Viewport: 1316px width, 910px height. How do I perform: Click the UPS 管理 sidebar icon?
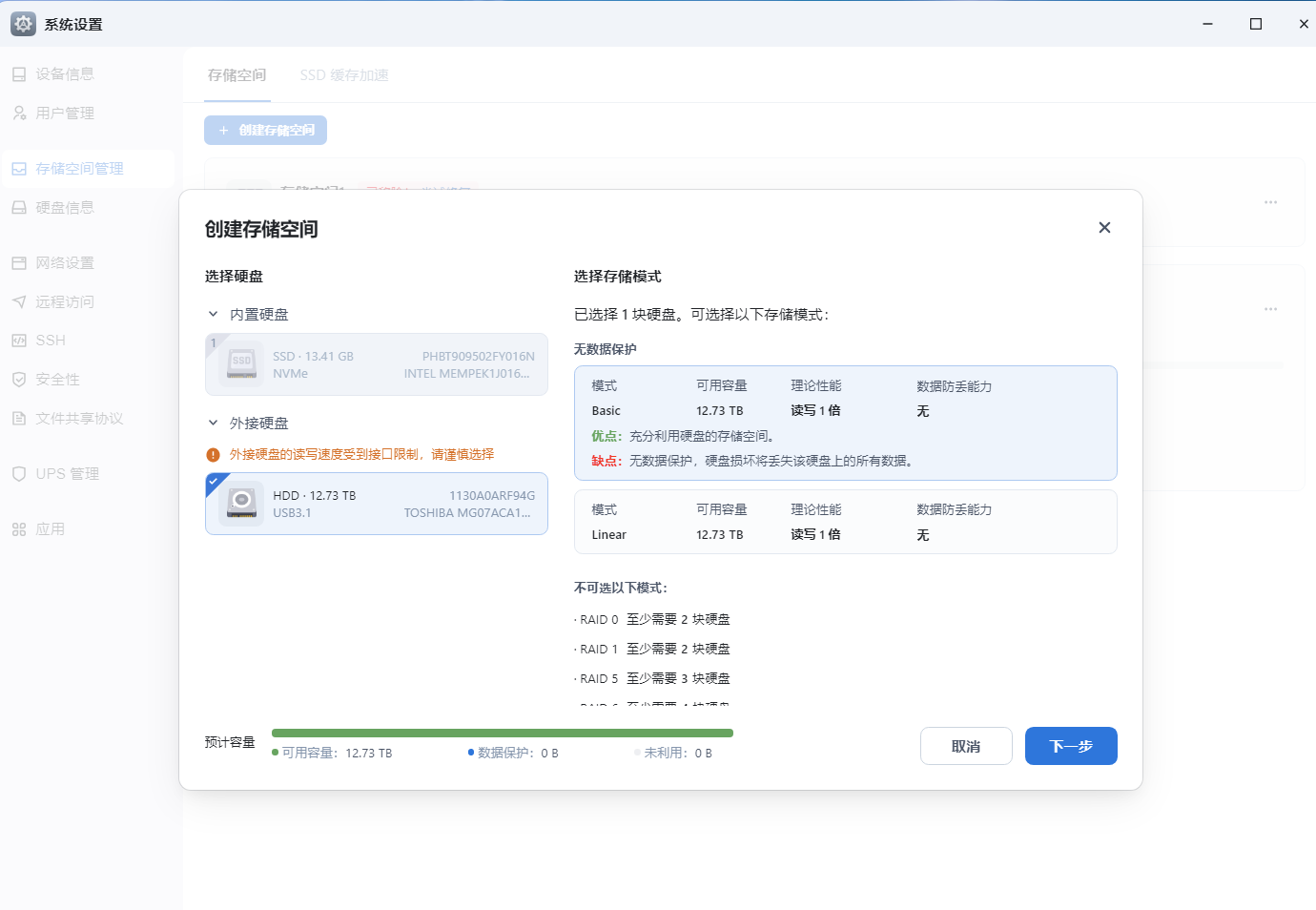19,474
